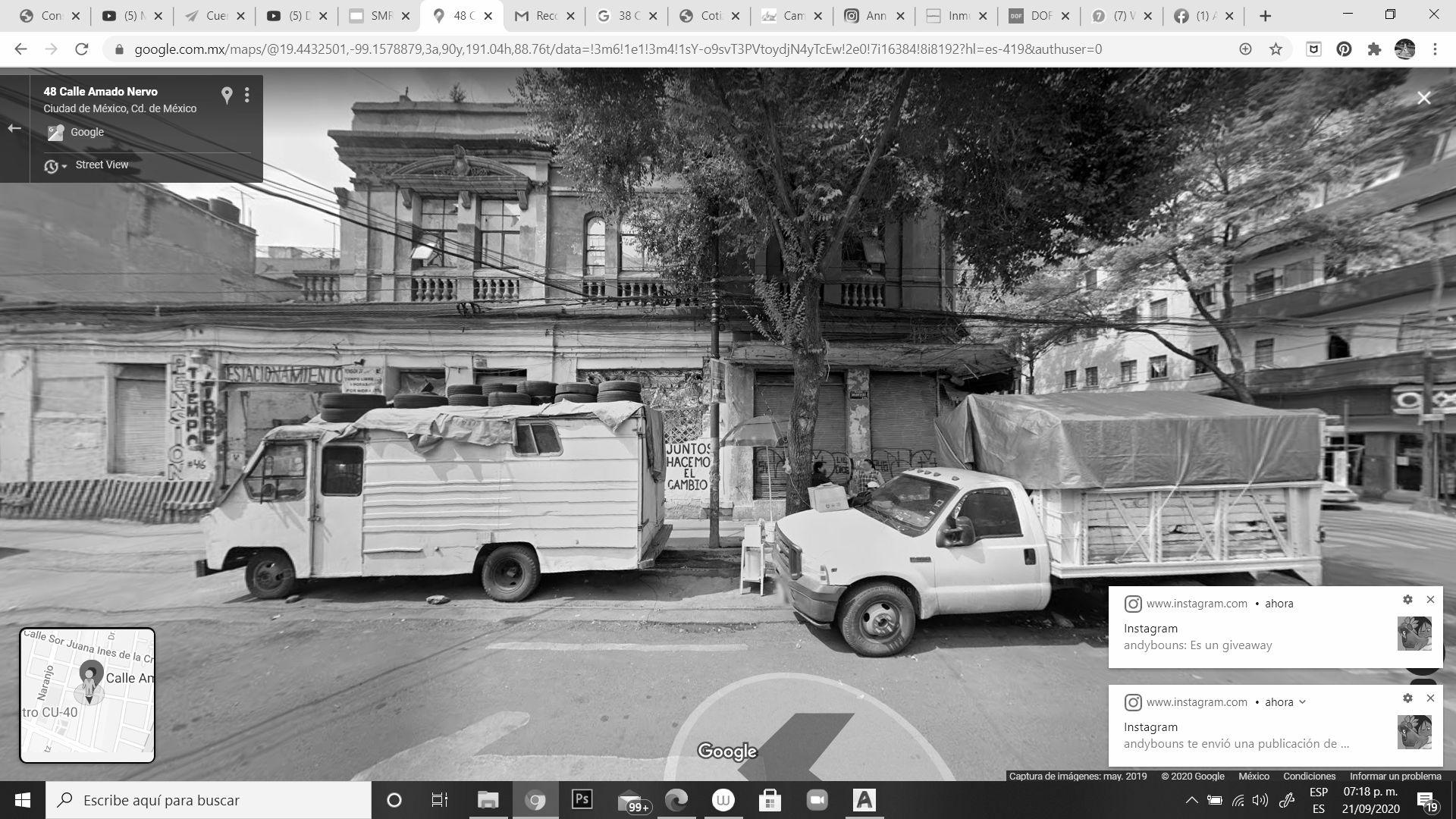Bookmark this page with the star icon
Image resolution: width=1456 pixels, height=819 pixels.
[1276, 49]
